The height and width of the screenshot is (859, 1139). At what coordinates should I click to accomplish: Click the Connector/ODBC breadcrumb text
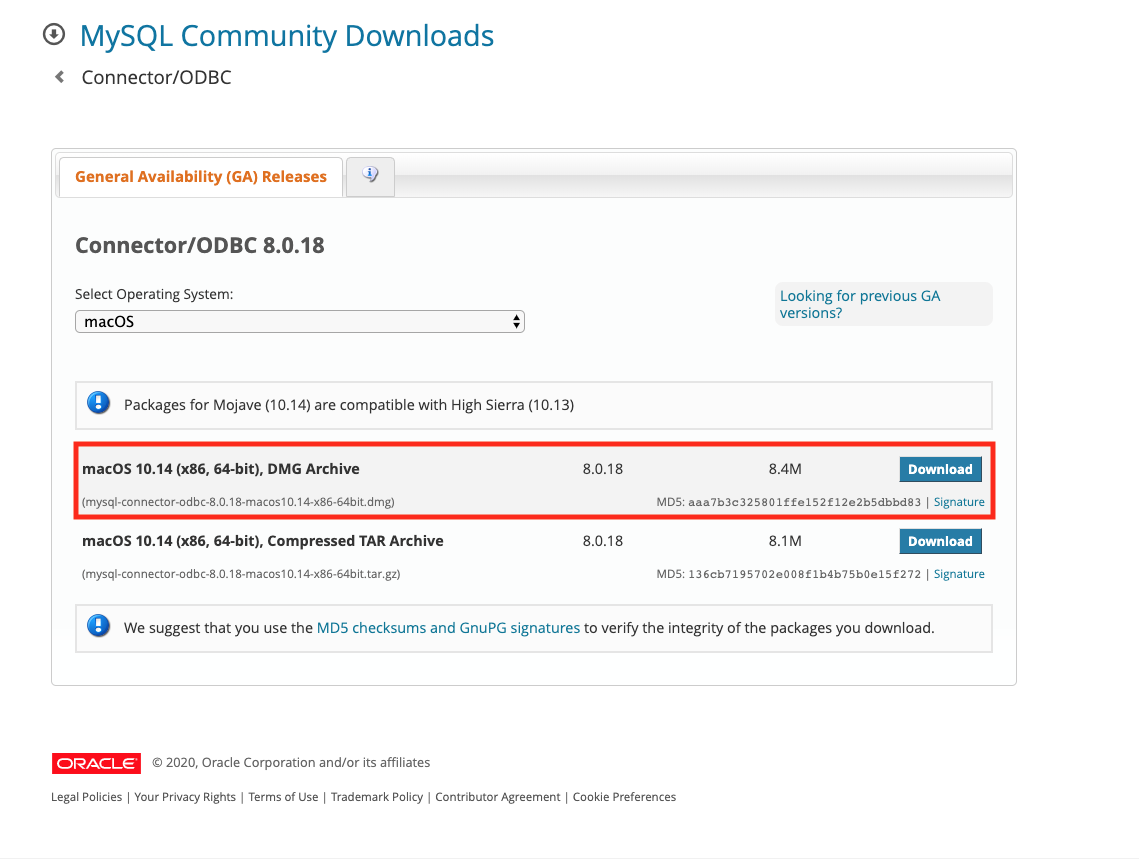(x=156, y=77)
